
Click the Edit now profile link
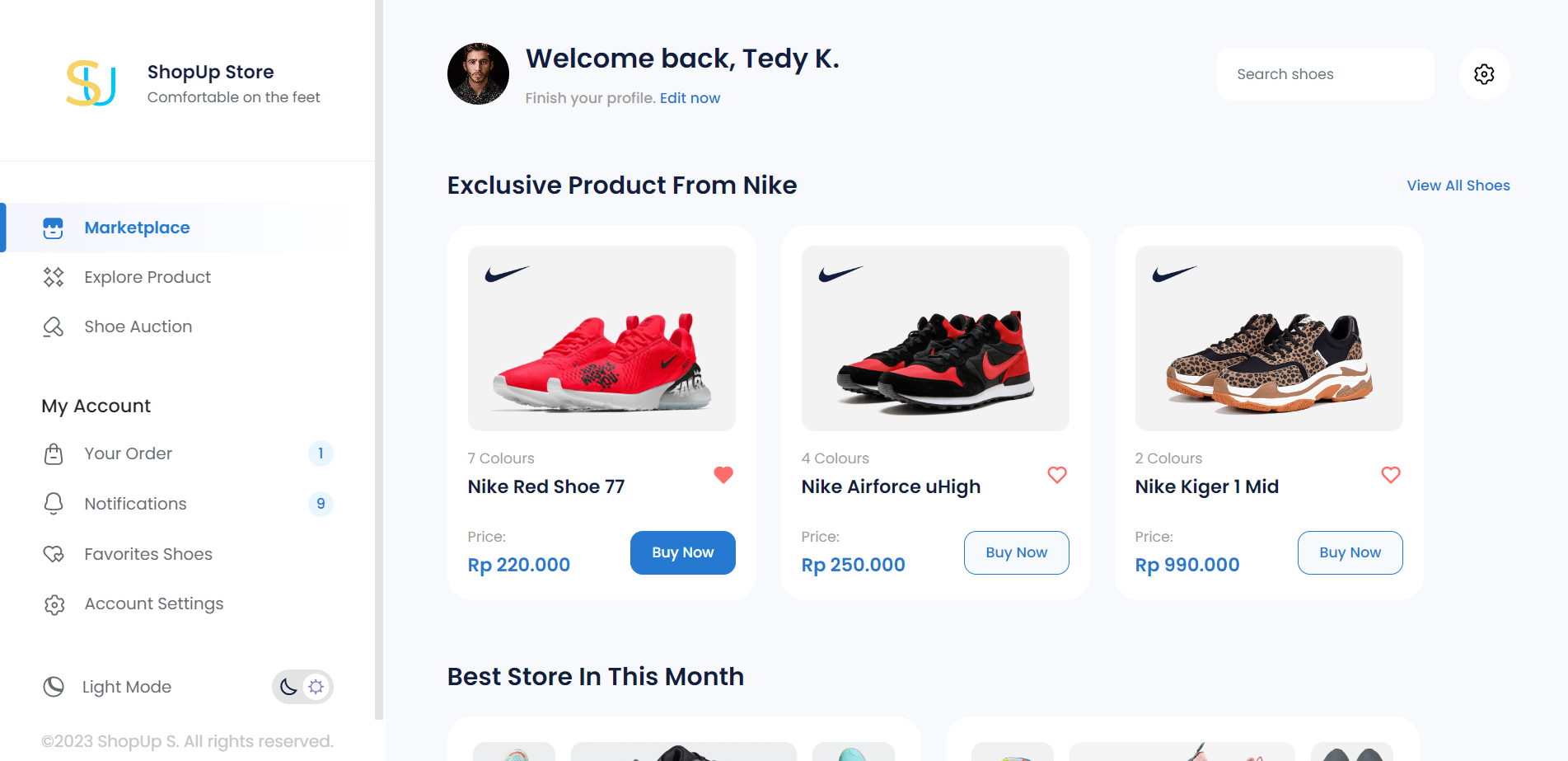tap(690, 98)
